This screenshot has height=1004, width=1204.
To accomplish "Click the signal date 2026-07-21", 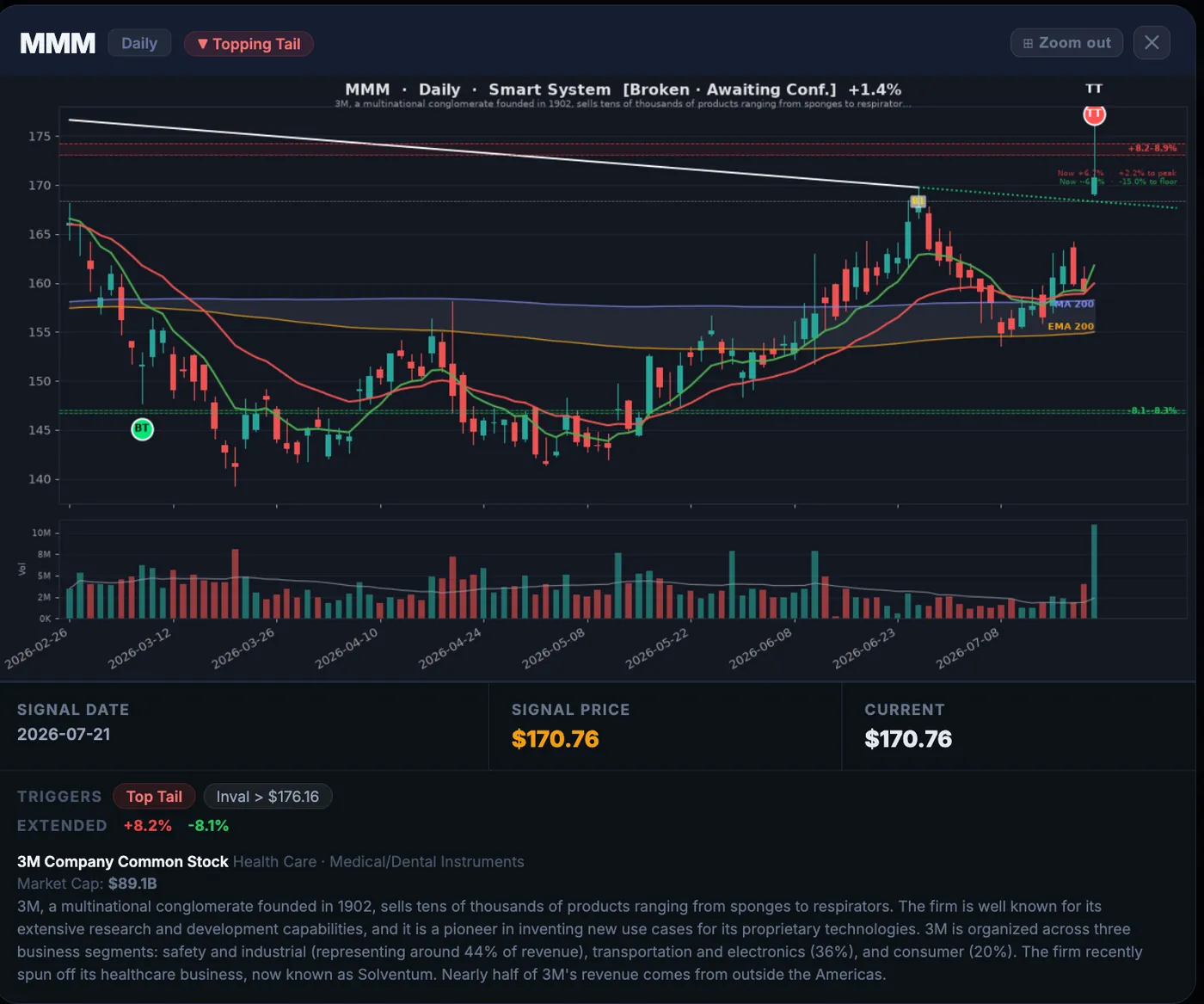I will tap(64, 734).
